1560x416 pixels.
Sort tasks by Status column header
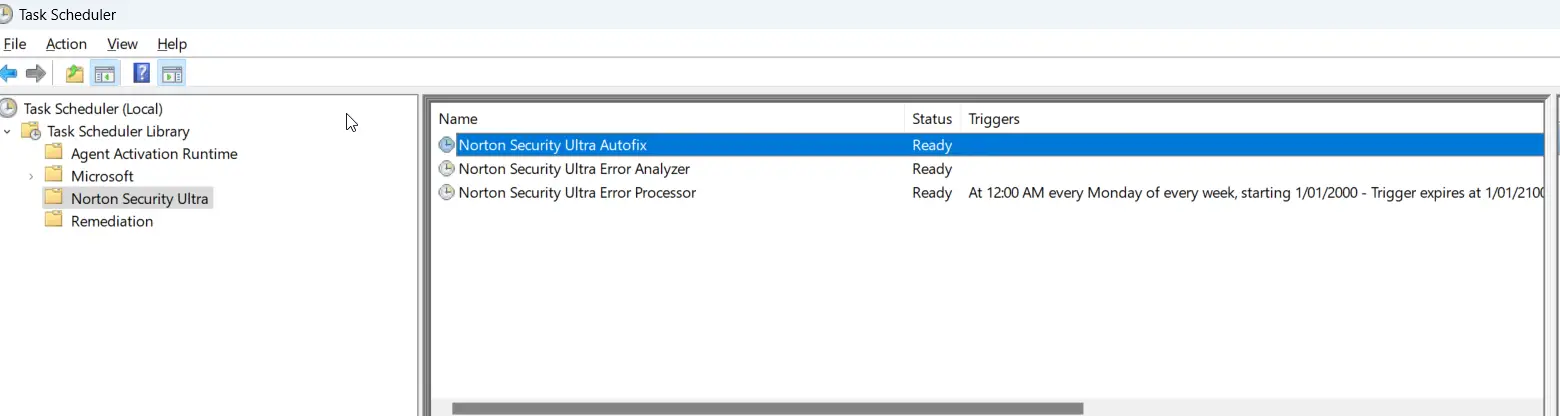tap(933, 119)
